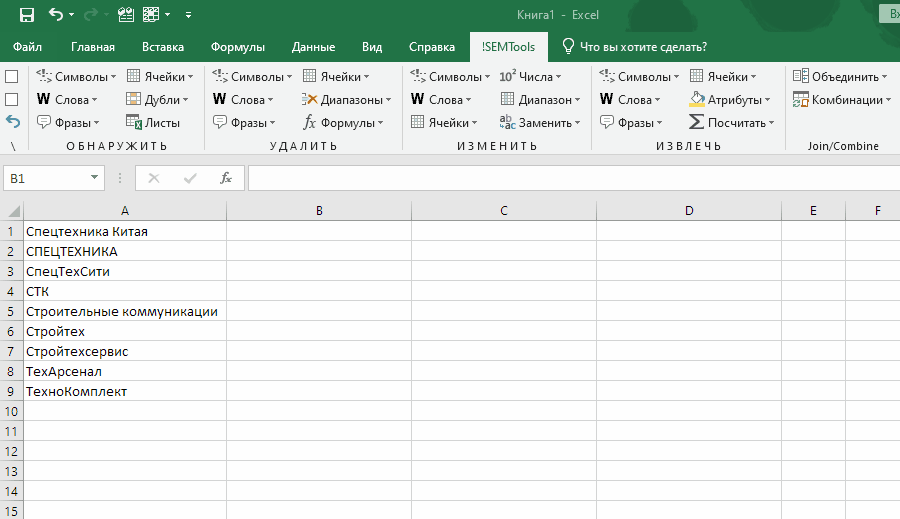Screen dimensions: 900x519
Task: Open Ячейки in the УДАЛИТЬ group
Action: click(336, 76)
